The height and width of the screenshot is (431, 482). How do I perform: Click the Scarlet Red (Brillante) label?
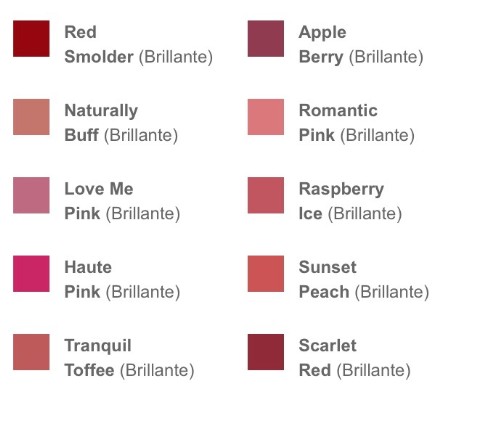(355, 358)
